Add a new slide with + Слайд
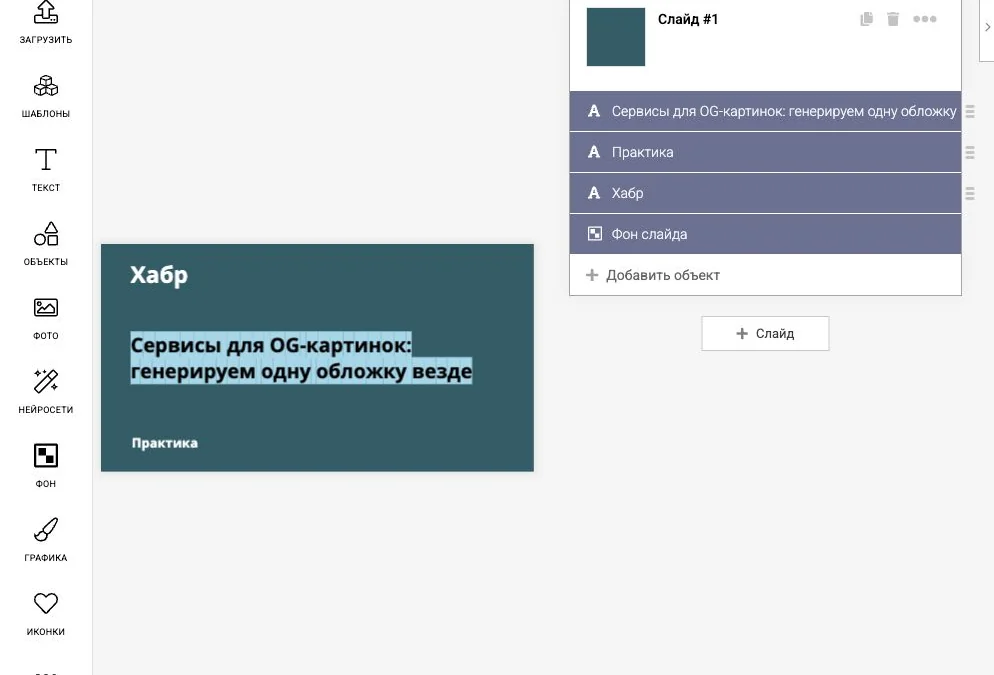The image size is (994, 675). tap(765, 333)
